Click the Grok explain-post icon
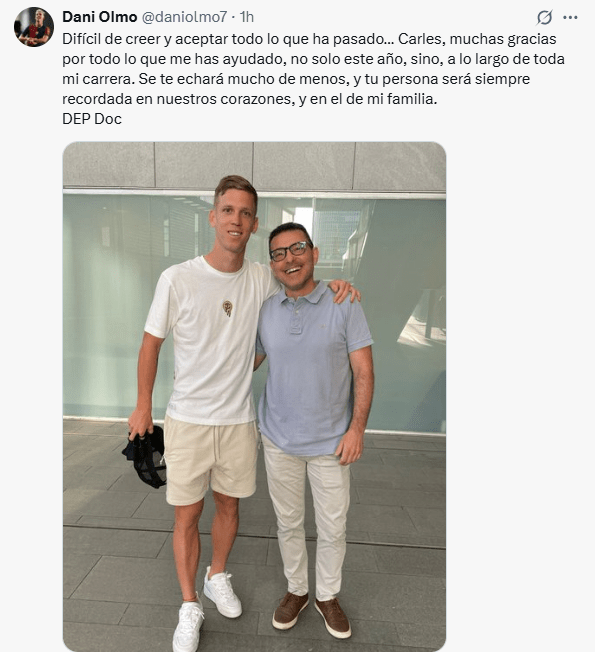595x652 pixels. tap(544, 17)
